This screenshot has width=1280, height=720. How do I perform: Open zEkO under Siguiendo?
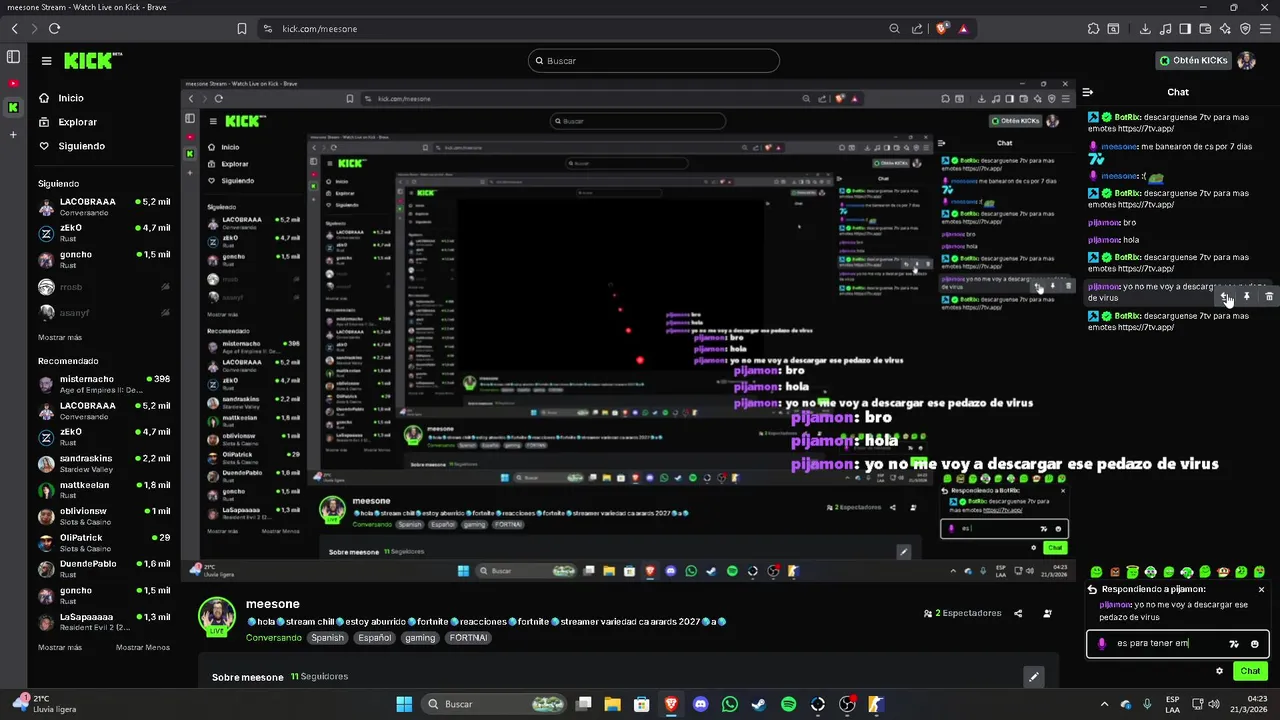[x=104, y=233]
